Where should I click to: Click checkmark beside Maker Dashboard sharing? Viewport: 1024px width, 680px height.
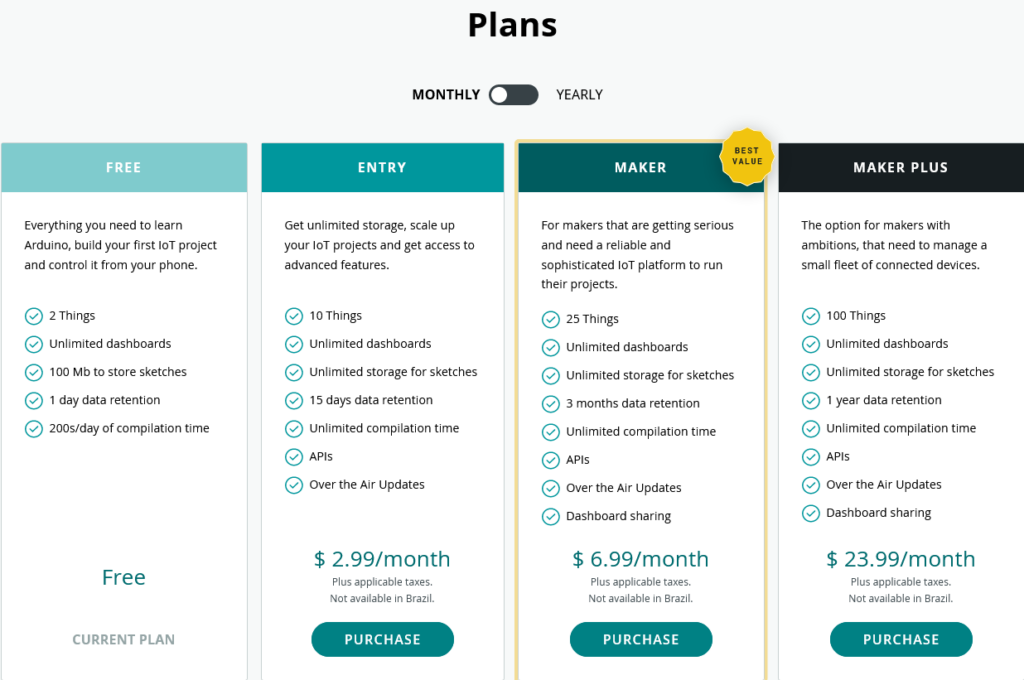click(x=551, y=517)
